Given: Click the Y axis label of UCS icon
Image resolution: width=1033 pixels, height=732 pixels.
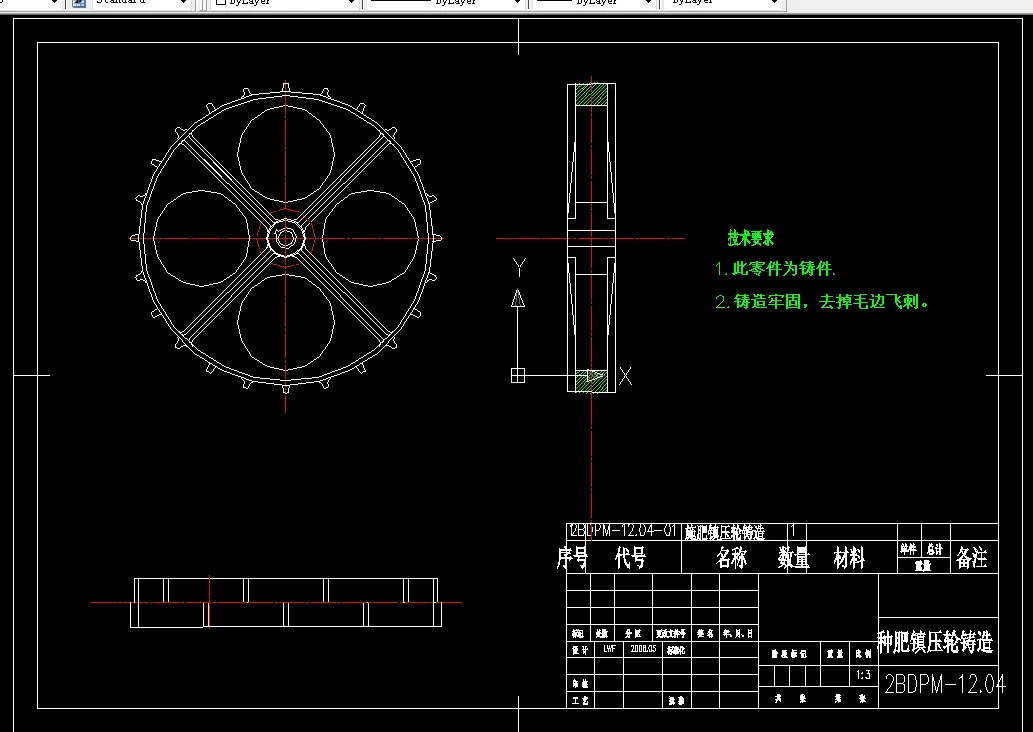Looking at the screenshot, I should pos(519,267).
